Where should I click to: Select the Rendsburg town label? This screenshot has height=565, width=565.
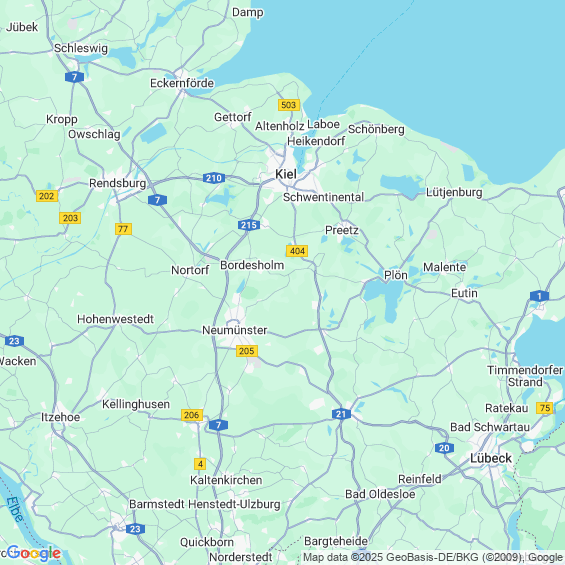coord(118,183)
